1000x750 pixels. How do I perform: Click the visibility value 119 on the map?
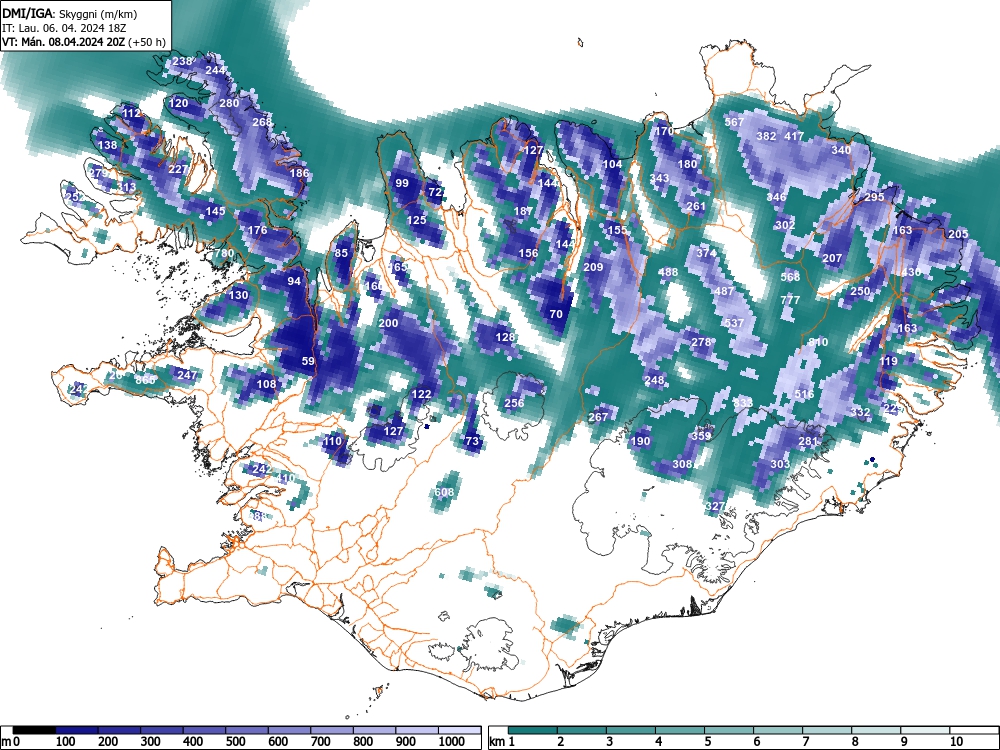tap(888, 360)
